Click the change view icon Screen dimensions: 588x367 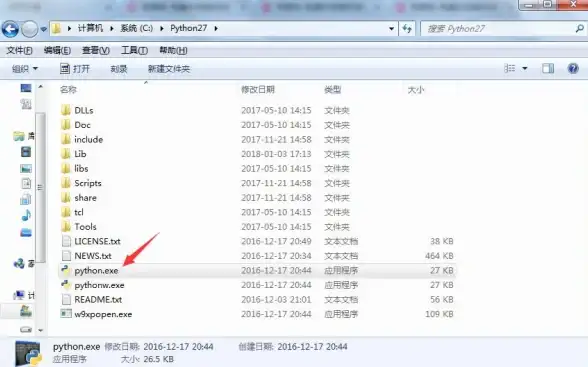tap(510, 68)
